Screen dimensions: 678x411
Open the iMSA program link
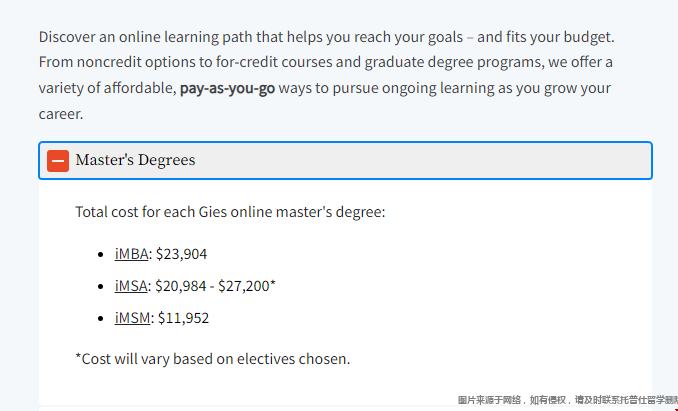click(x=131, y=286)
